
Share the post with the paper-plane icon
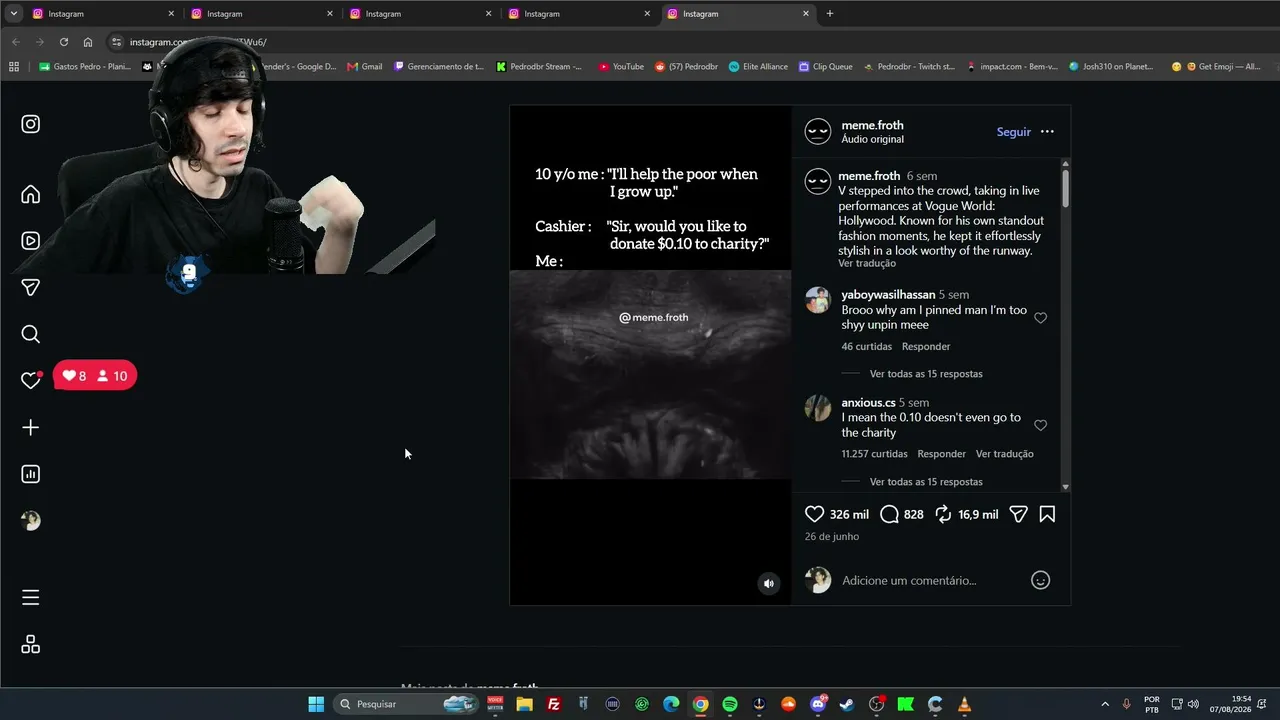pos(1018,514)
